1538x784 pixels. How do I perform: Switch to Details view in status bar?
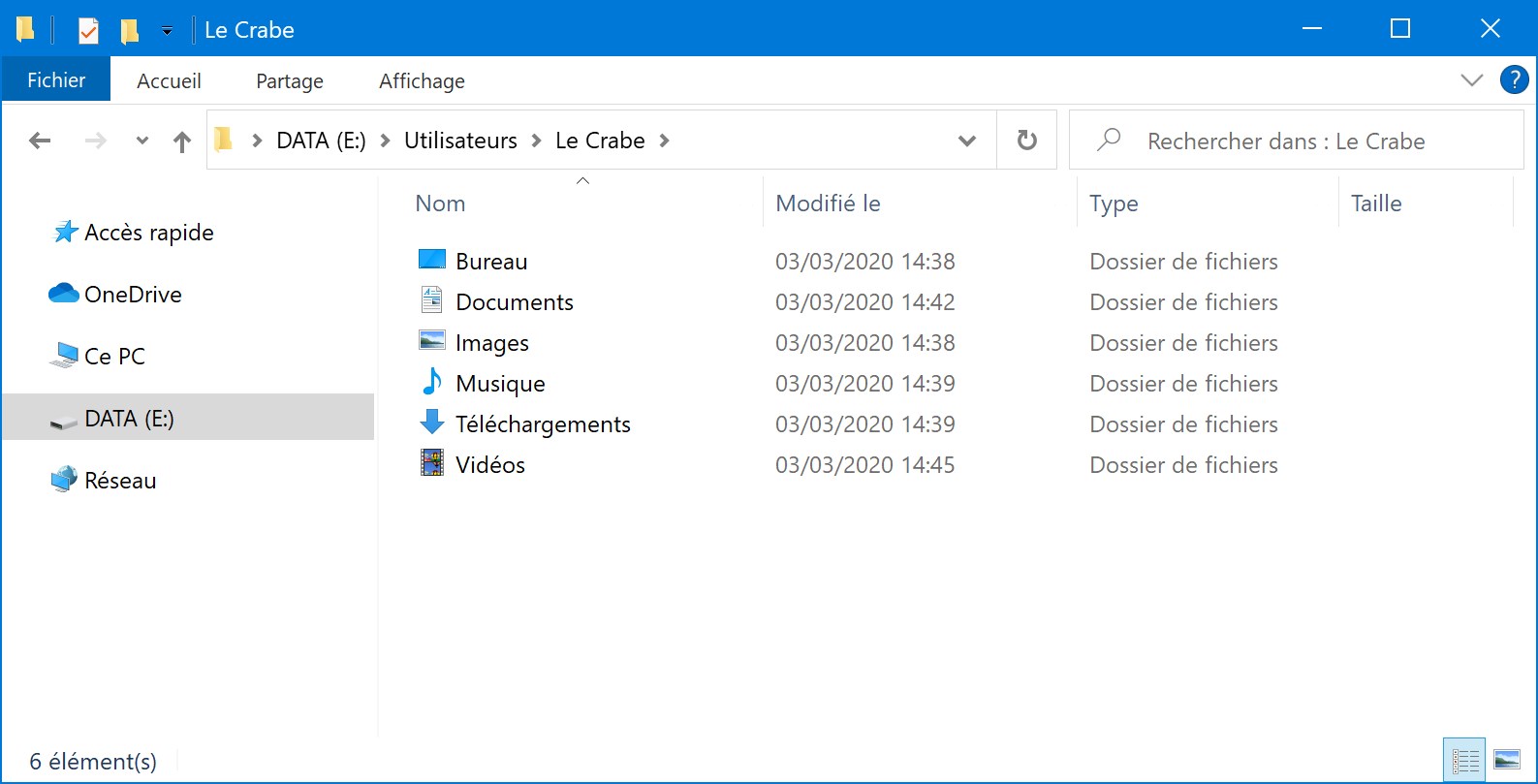pyautogui.click(x=1465, y=761)
